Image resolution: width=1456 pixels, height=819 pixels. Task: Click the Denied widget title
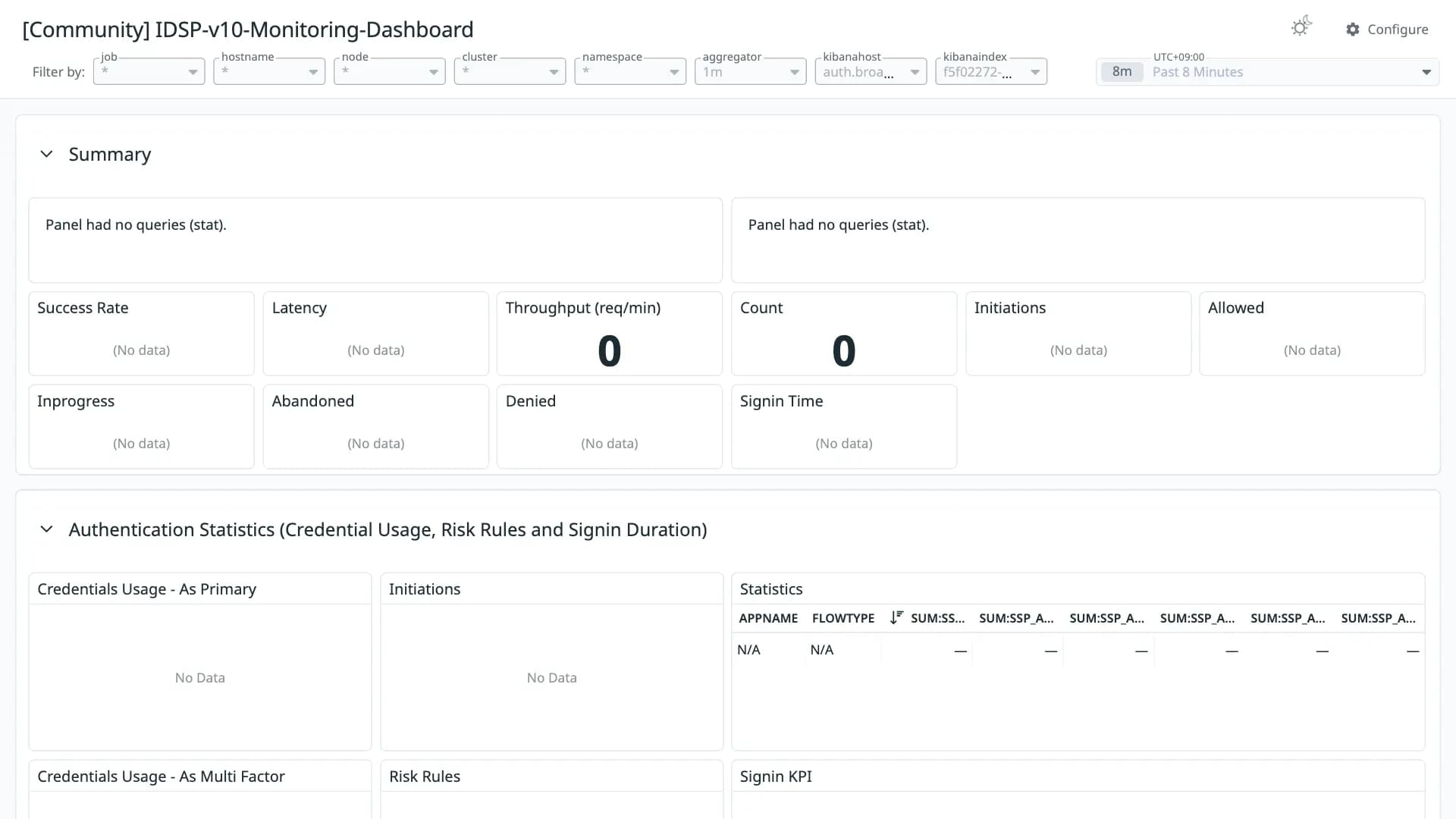[x=531, y=401]
